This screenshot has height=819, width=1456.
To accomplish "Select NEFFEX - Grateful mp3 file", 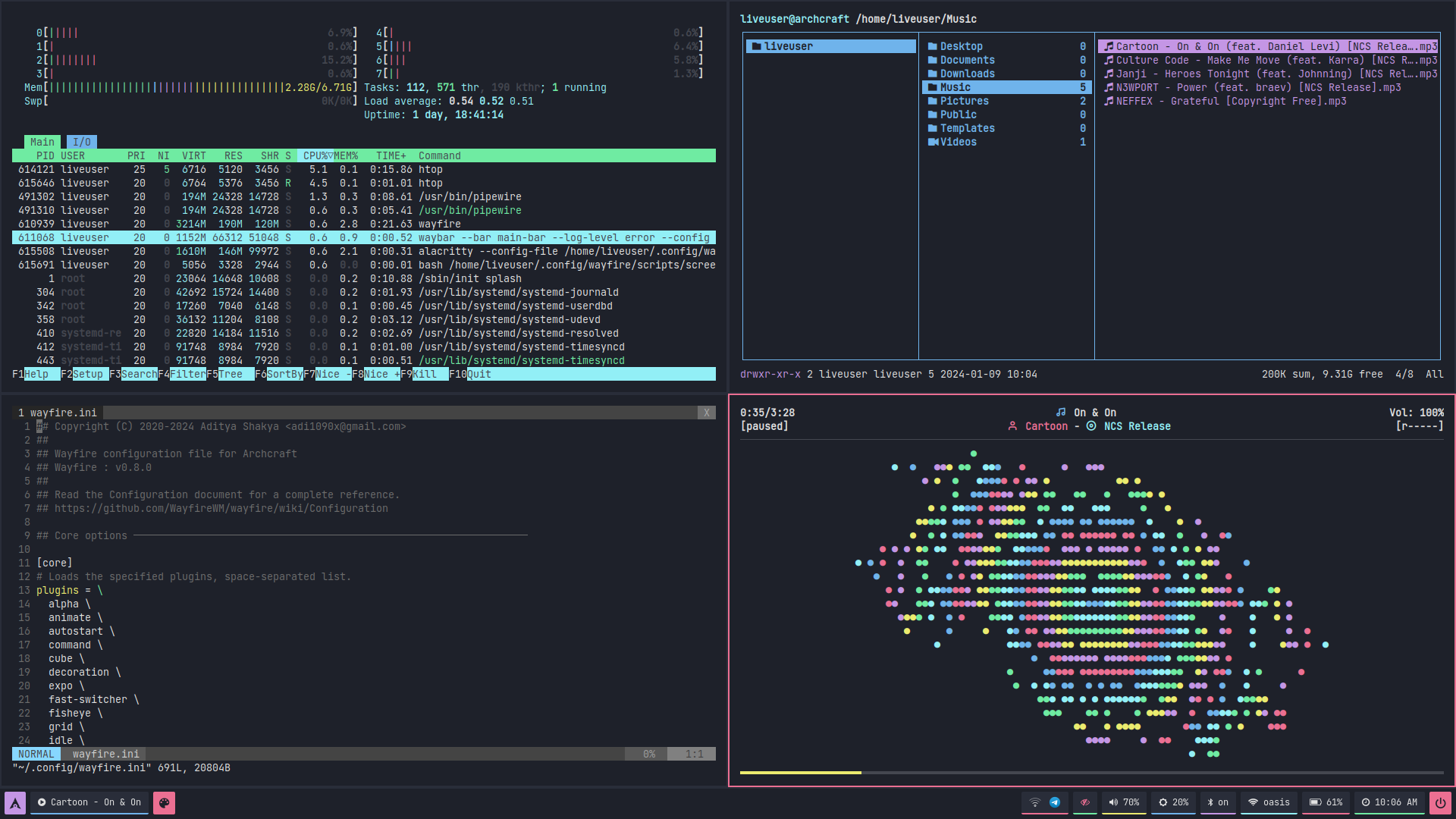I will pos(1230,101).
